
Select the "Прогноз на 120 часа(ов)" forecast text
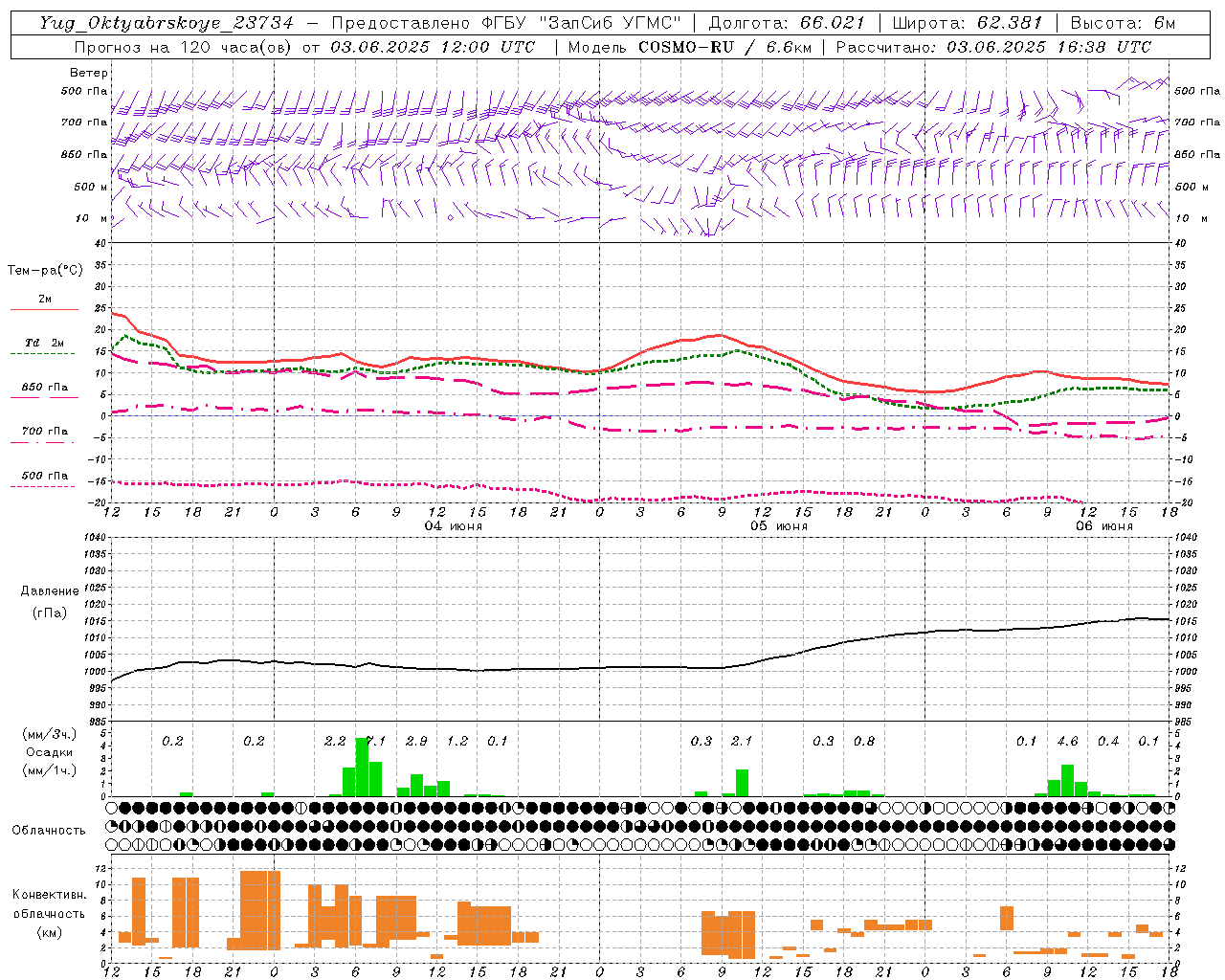coord(184,47)
